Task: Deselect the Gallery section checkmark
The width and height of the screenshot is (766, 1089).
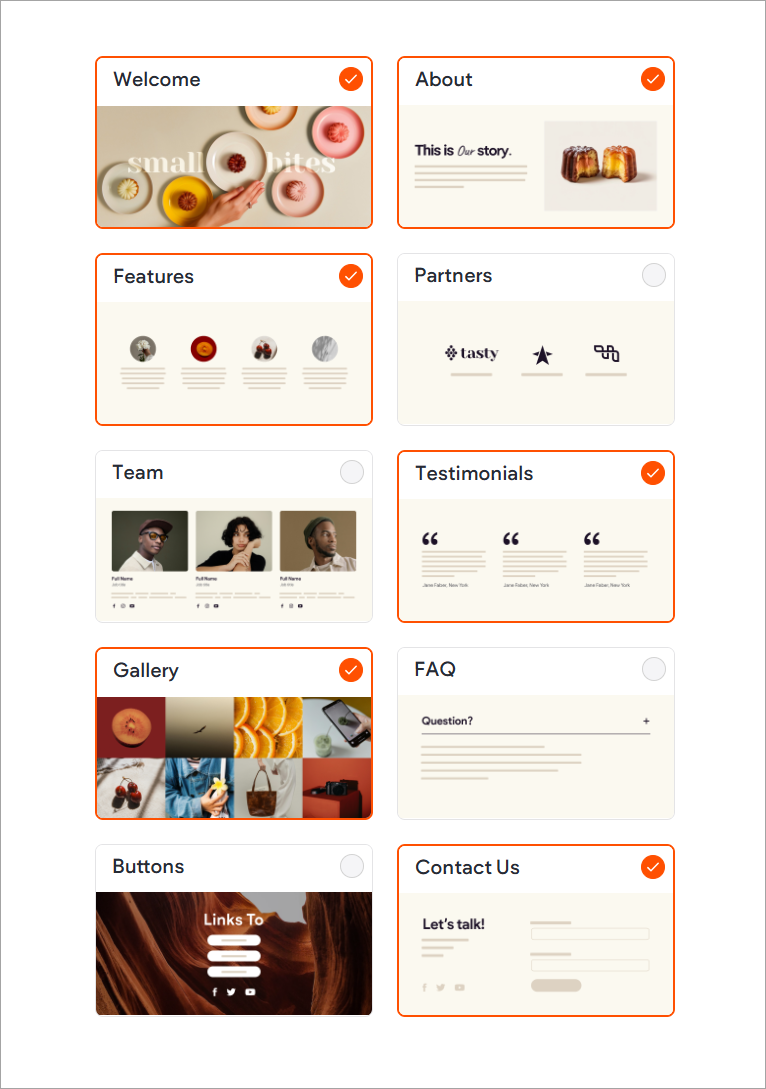Action: pyautogui.click(x=351, y=670)
